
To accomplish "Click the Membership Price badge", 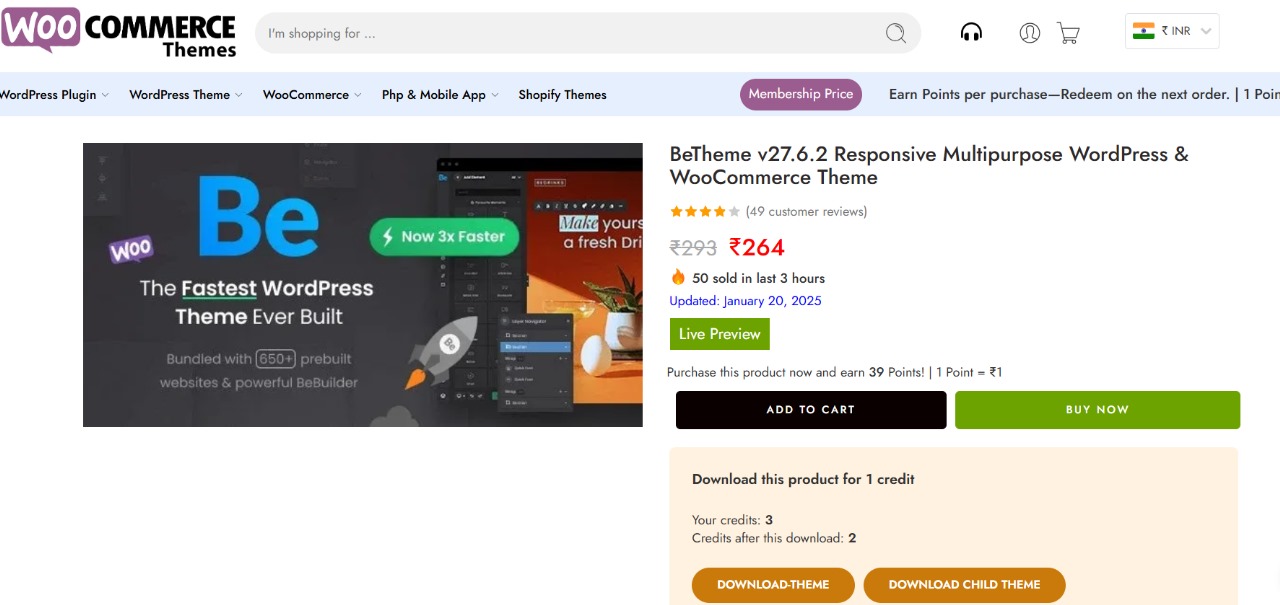I will [x=800, y=94].
